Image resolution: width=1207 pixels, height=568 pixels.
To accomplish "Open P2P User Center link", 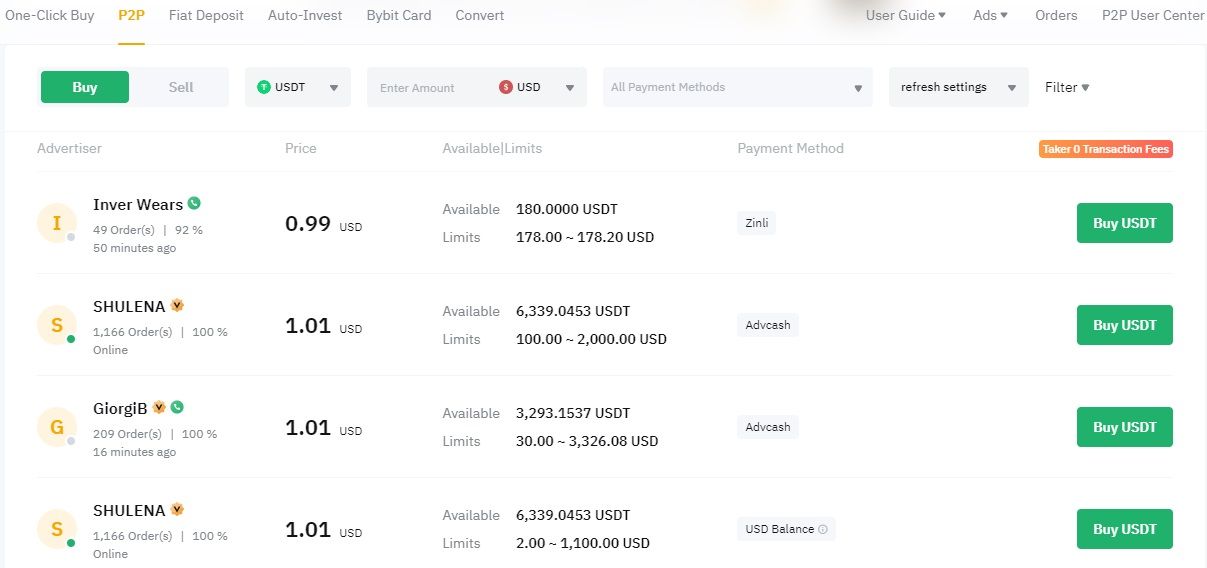I will point(1152,15).
